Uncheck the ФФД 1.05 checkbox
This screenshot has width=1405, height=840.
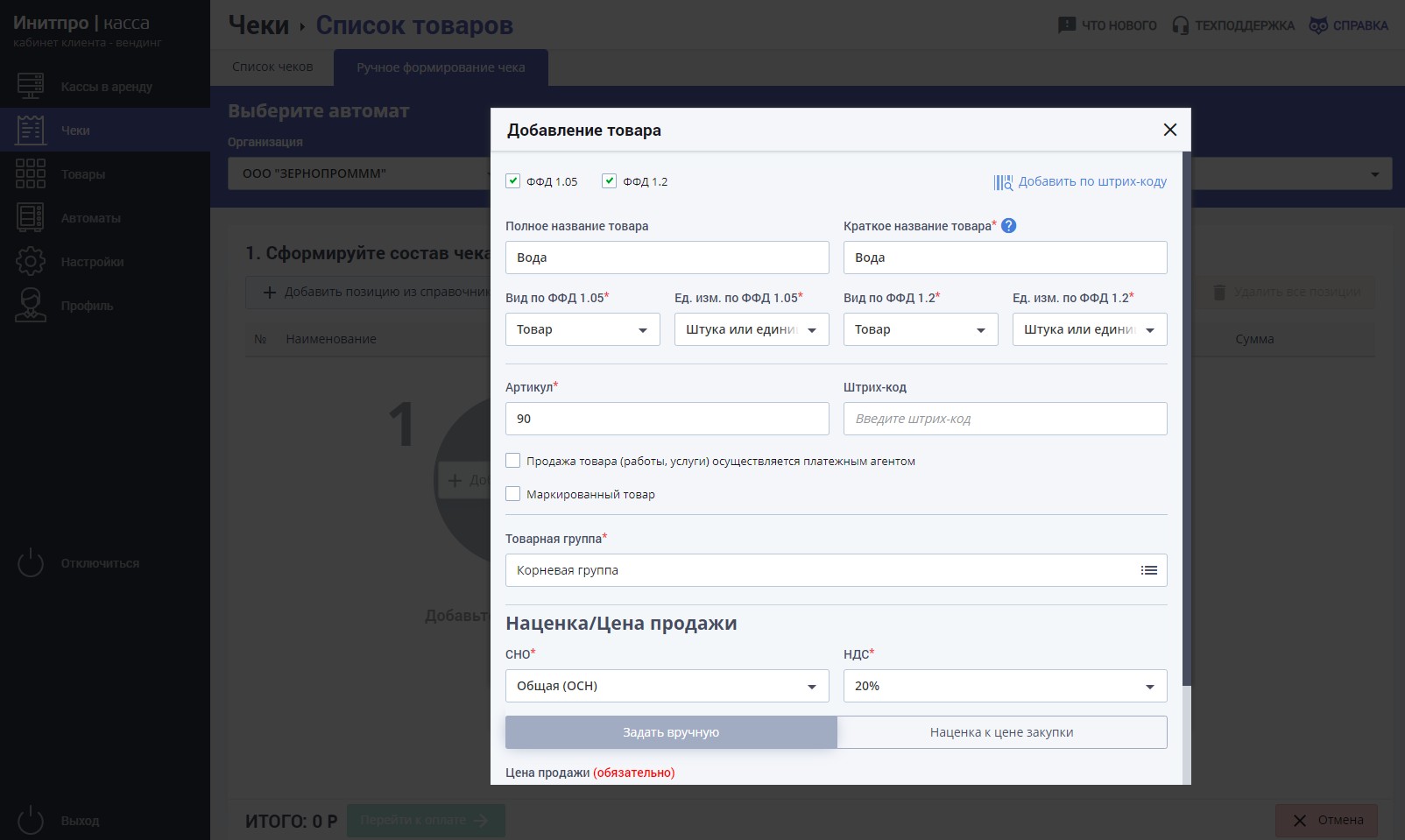[513, 180]
